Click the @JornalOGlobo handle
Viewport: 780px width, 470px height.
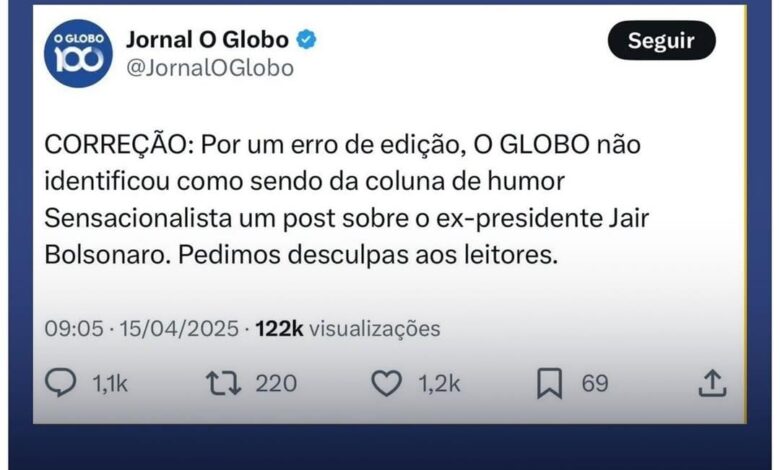pyautogui.click(x=210, y=68)
